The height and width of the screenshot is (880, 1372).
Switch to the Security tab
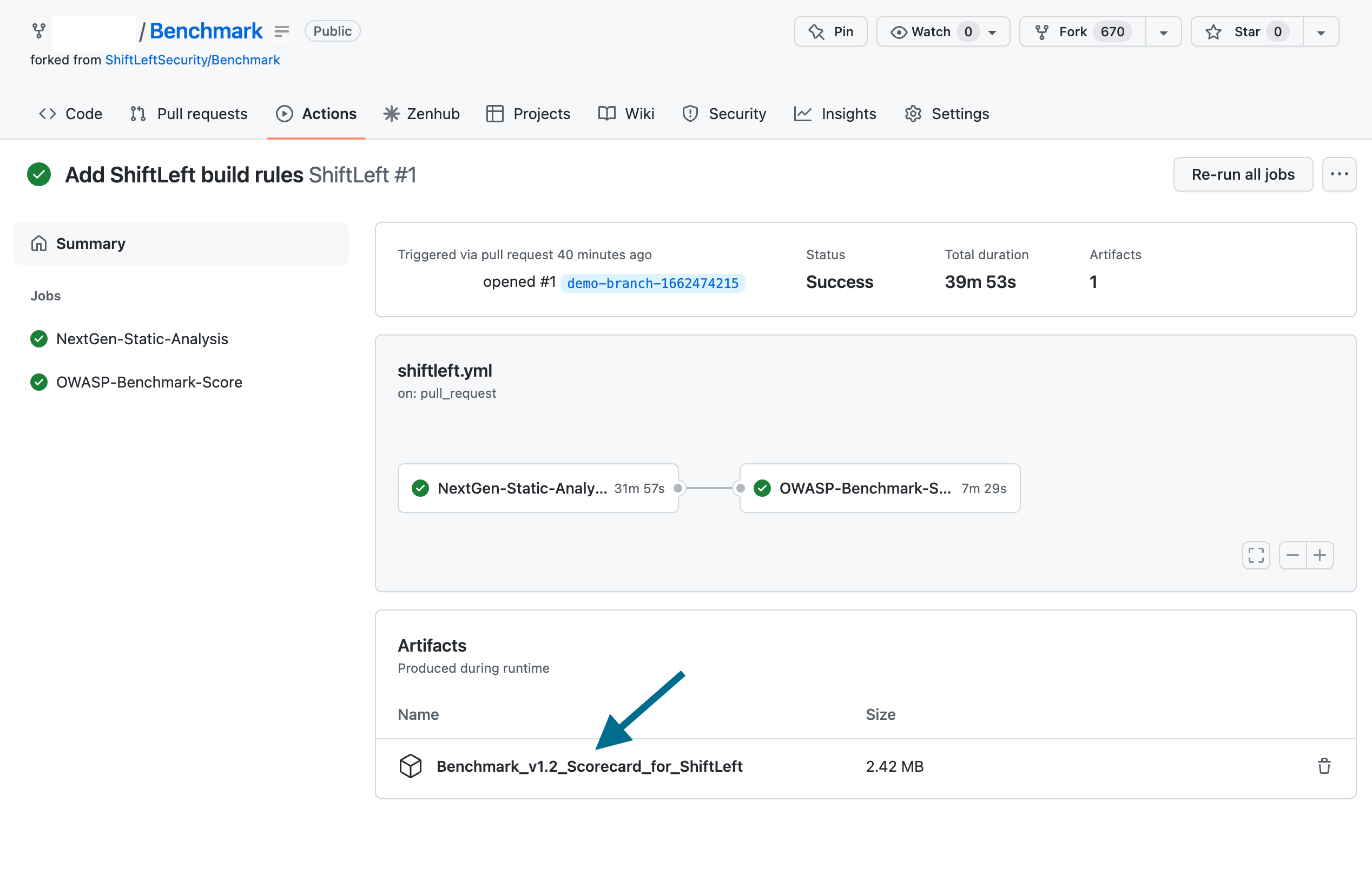[724, 114]
